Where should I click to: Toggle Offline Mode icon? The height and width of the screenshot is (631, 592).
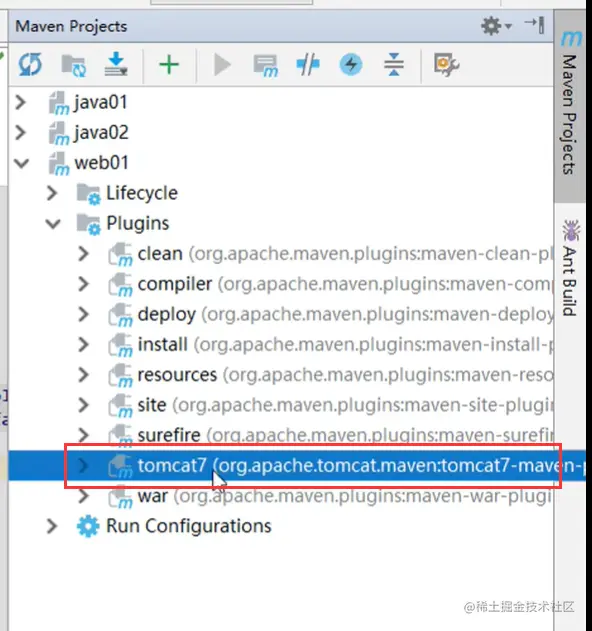(308, 64)
